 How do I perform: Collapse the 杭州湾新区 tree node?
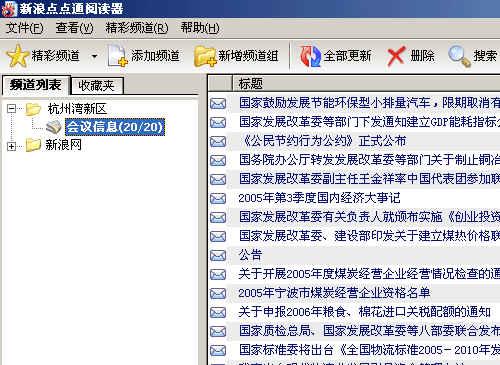pos(11,108)
